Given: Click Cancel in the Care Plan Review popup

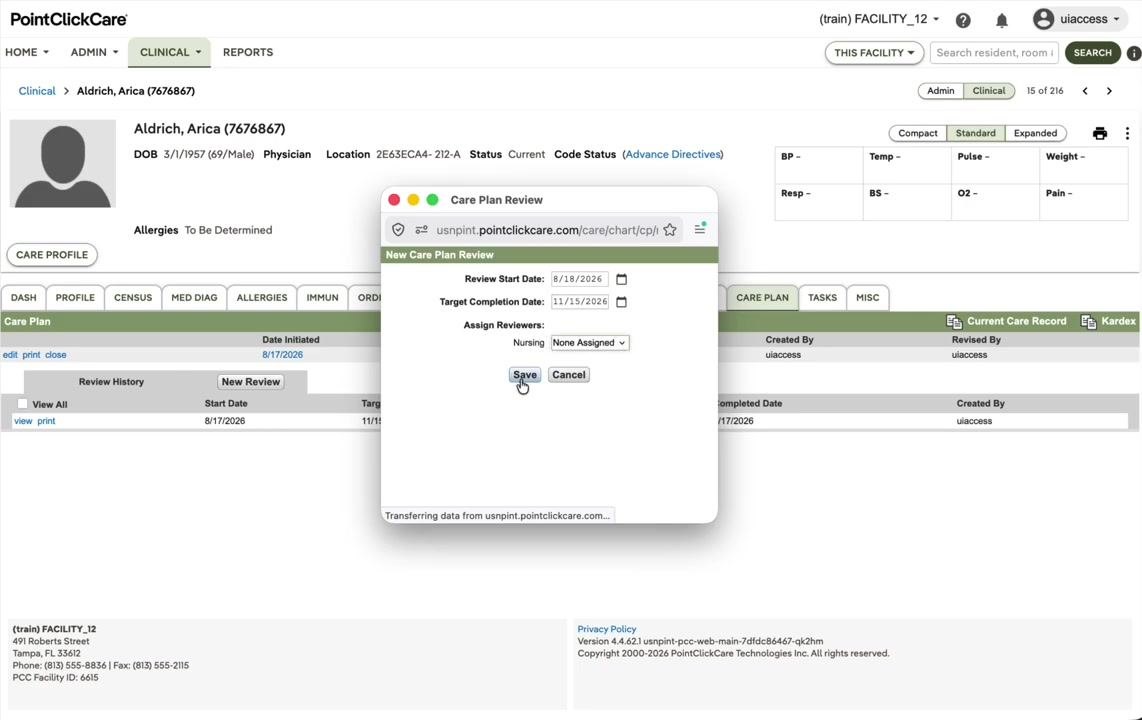Looking at the screenshot, I should pyautogui.click(x=568, y=375).
